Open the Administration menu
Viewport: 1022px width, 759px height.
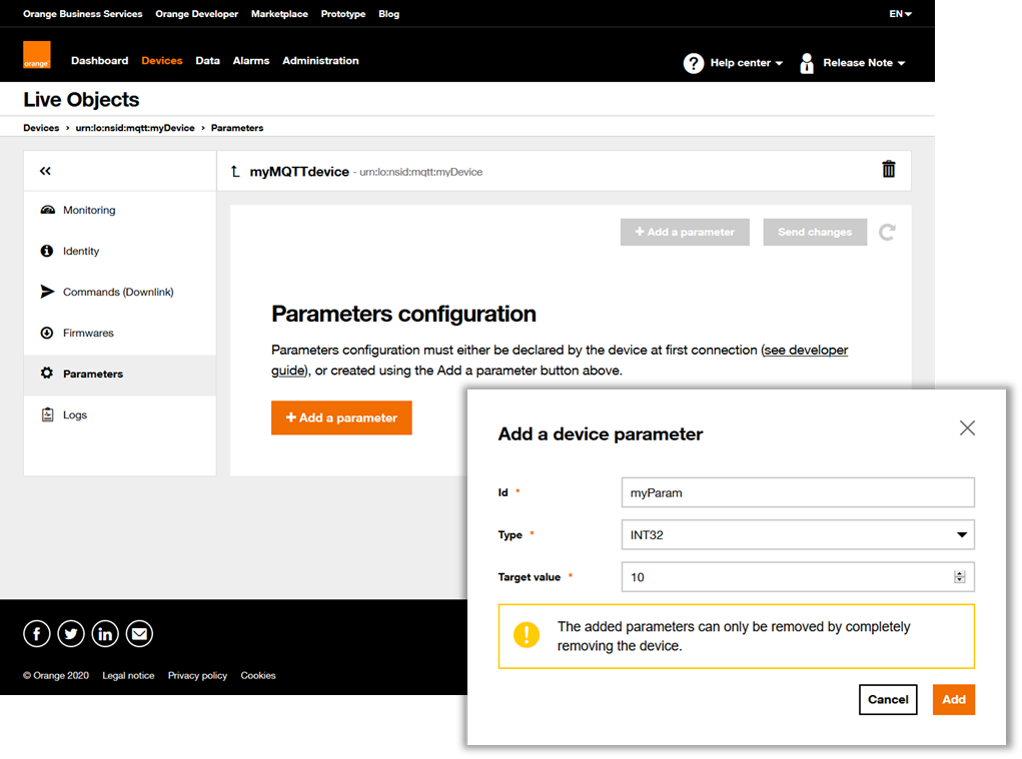coord(321,61)
